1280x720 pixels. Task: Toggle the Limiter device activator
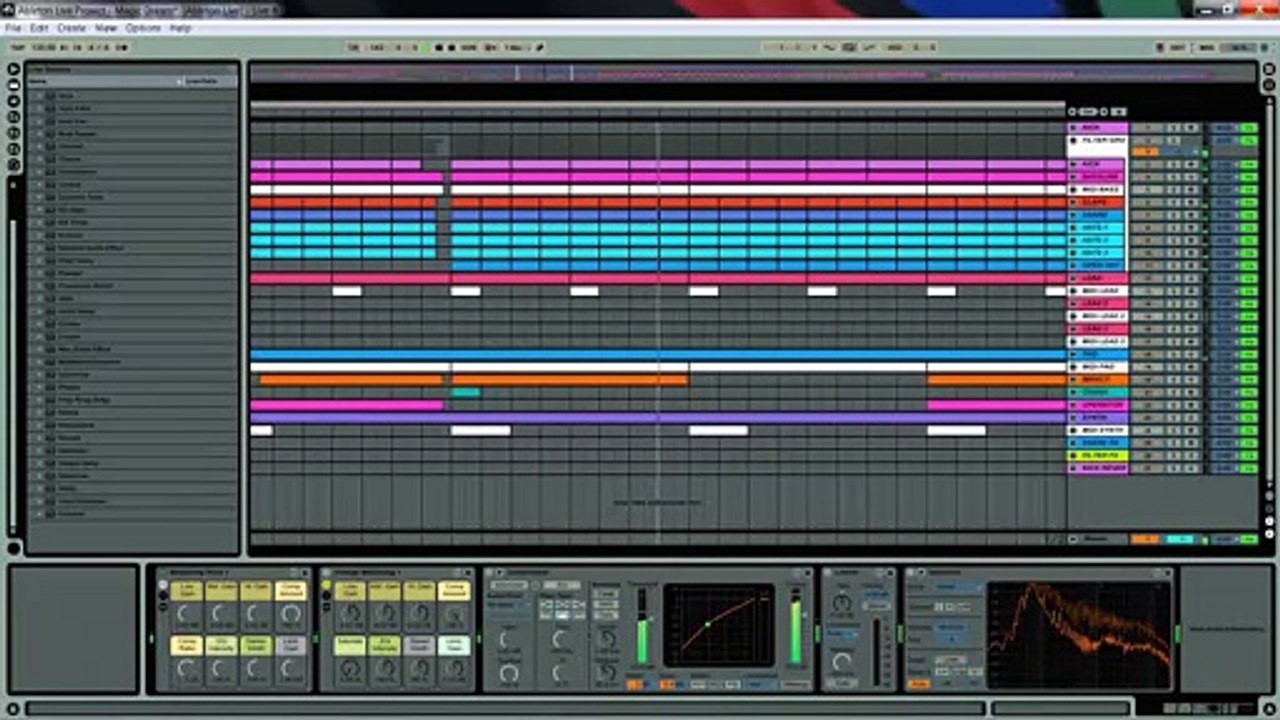[x=829, y=573]
